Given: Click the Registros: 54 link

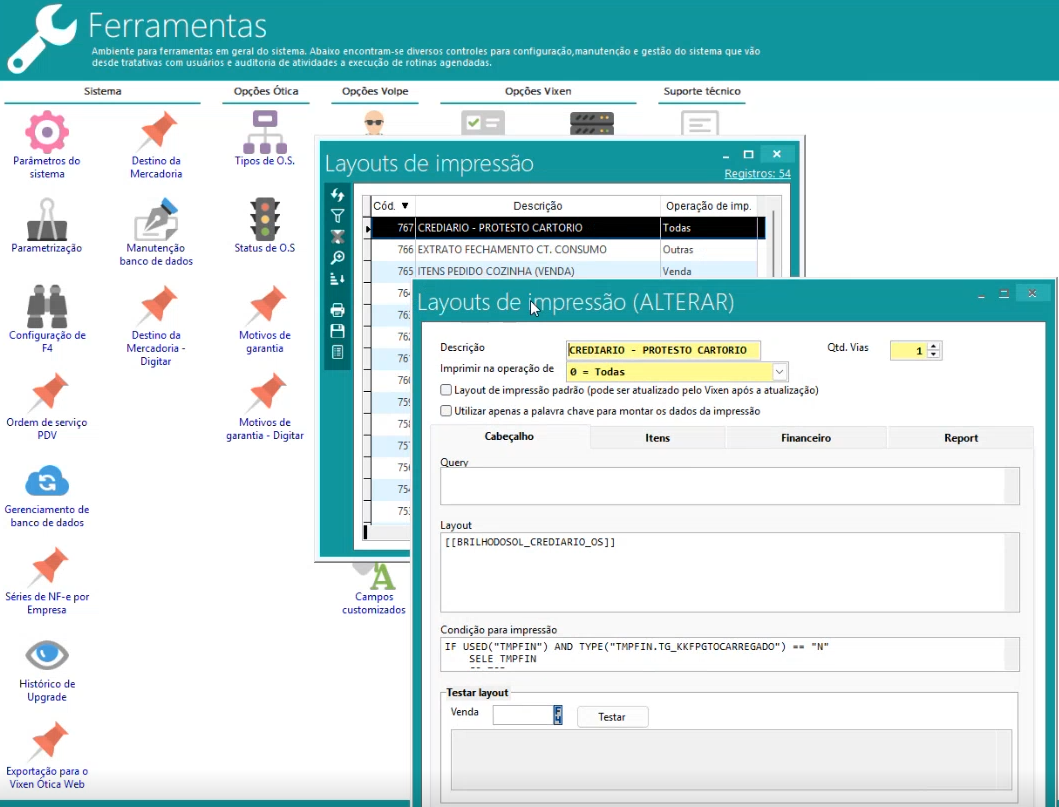Looking at the screenshot, I should click(x=757, y=174).
